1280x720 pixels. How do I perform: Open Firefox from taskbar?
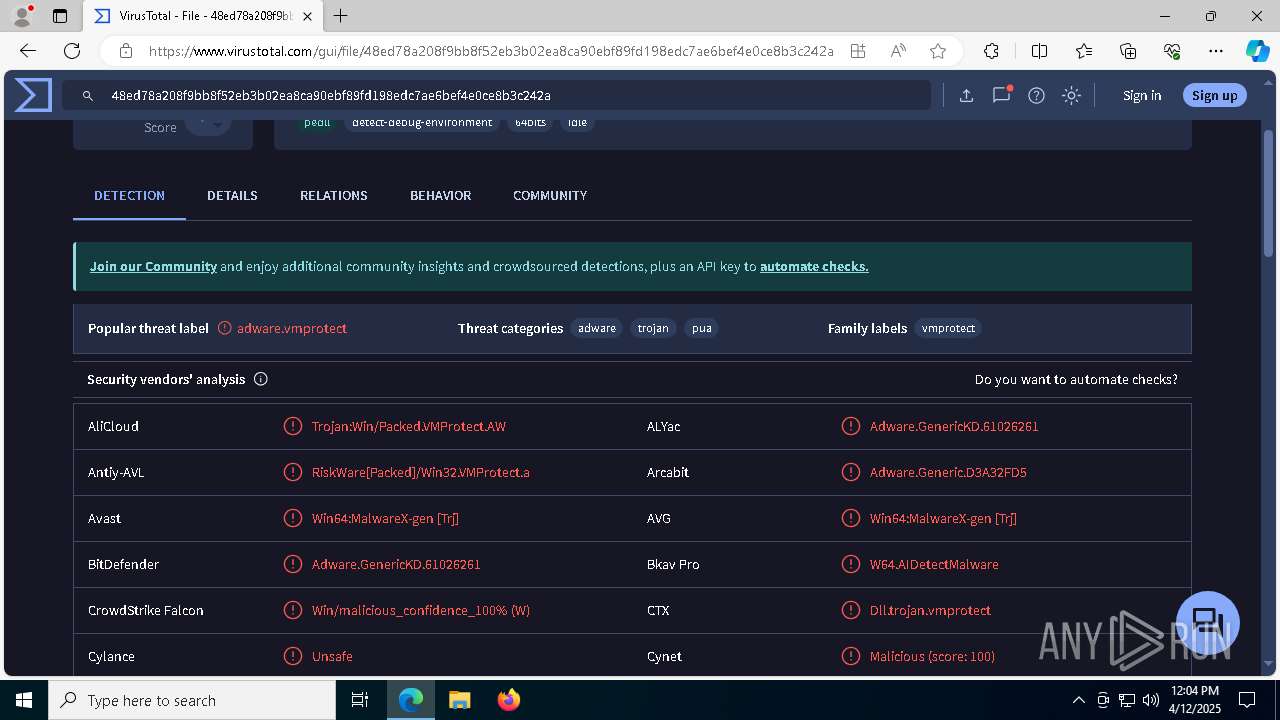click(x=509, y=700)
